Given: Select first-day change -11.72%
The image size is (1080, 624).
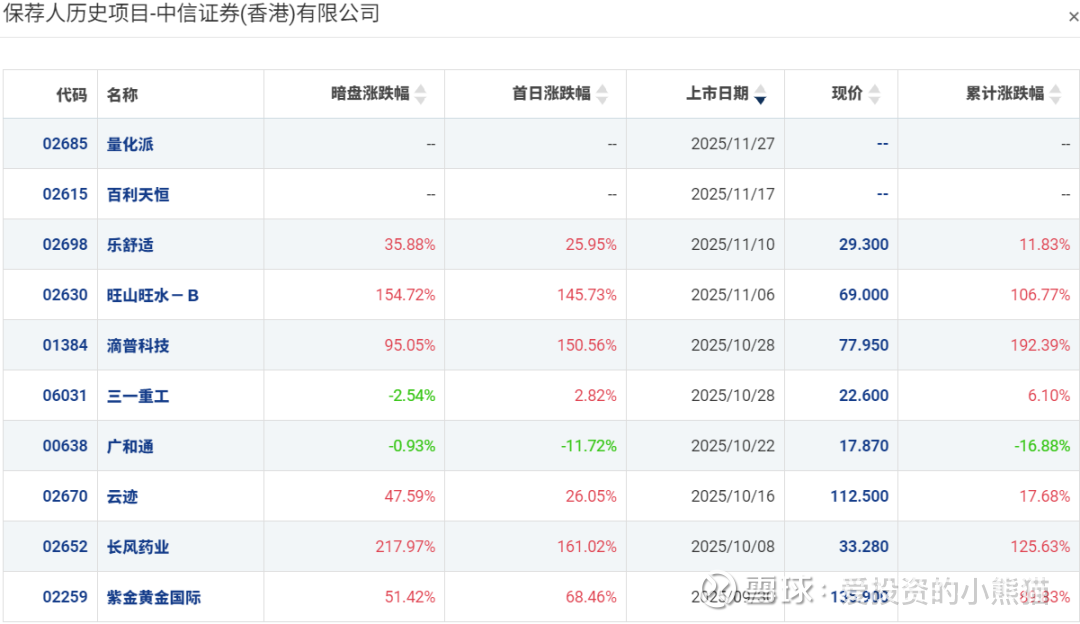Looking at the screenshot, I should point(589,446).
